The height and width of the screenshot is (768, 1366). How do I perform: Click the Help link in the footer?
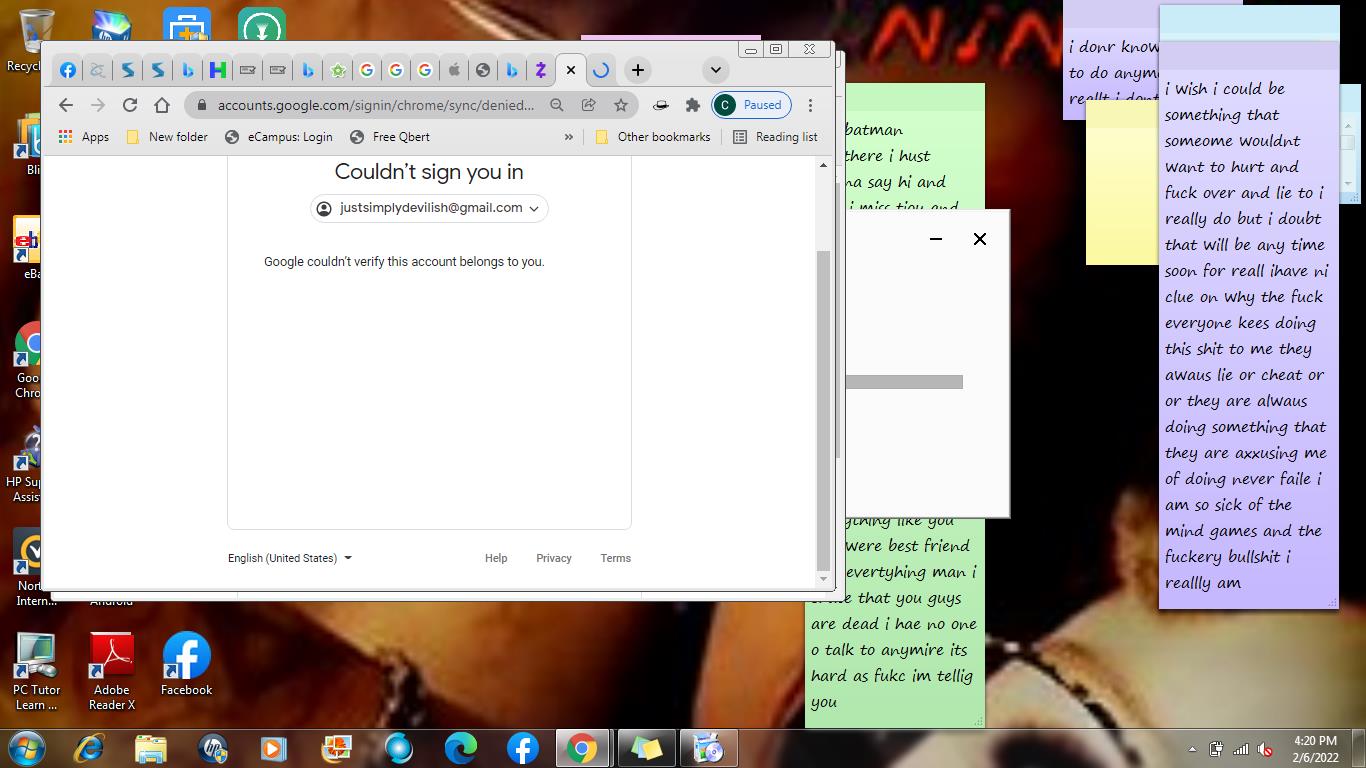point(496,558)
